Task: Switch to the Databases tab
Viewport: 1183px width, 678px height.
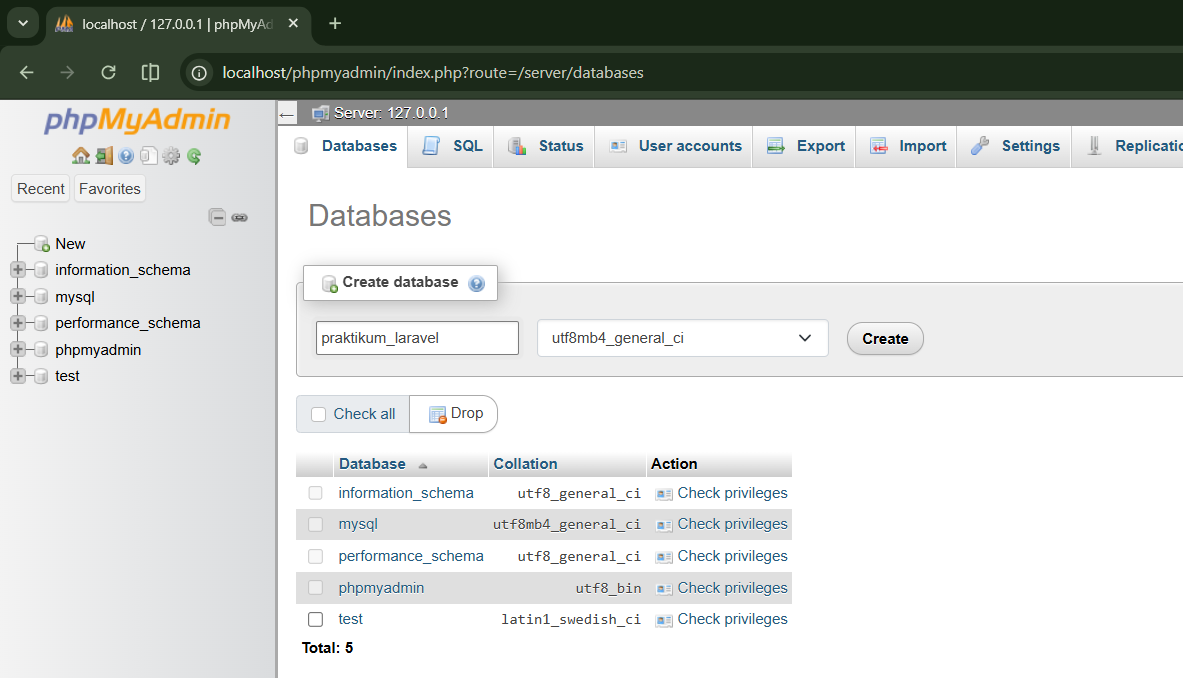Action: 346,146
